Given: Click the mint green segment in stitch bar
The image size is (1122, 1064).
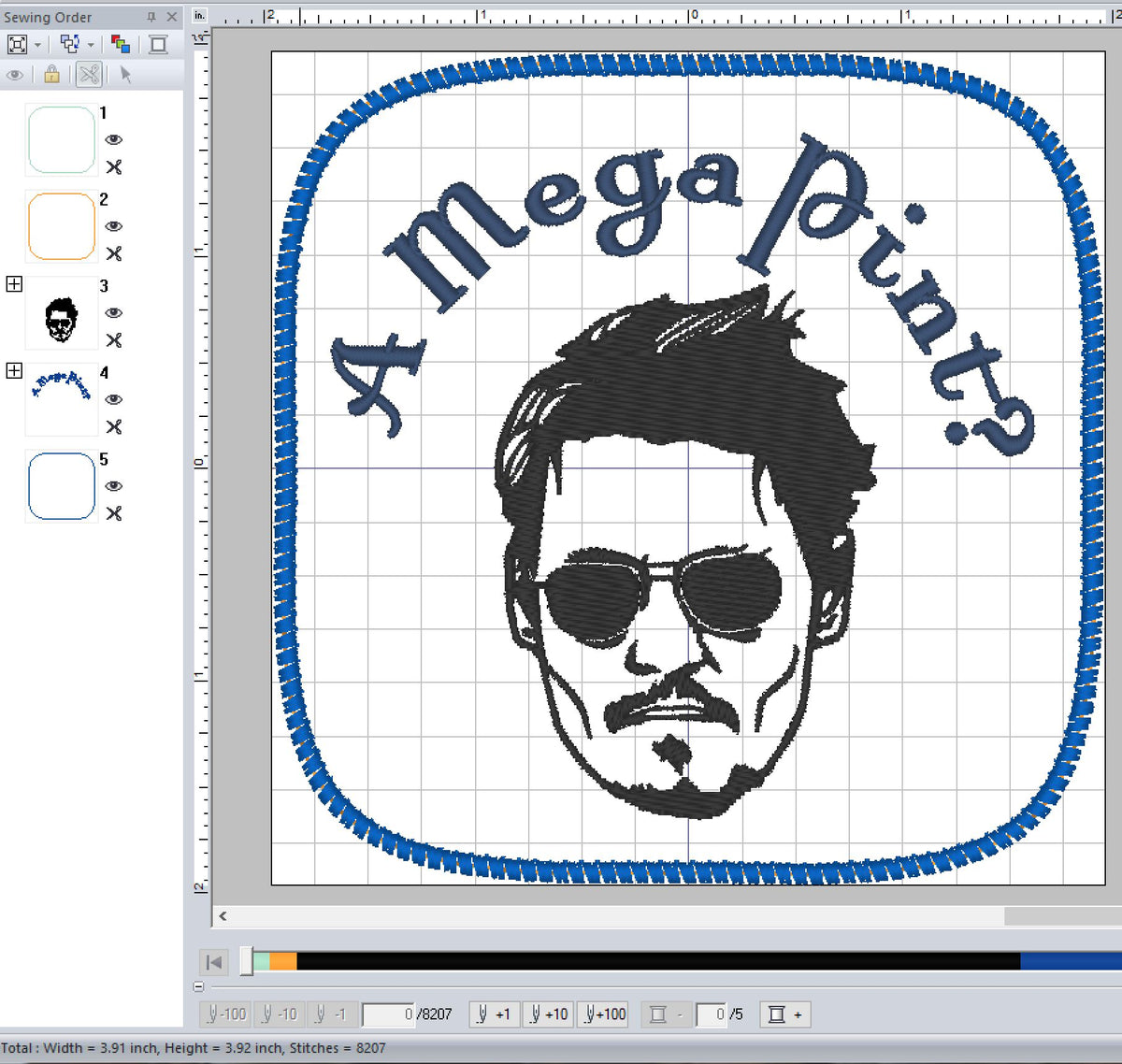Looking at the screenshot, I should coord(262,961).
